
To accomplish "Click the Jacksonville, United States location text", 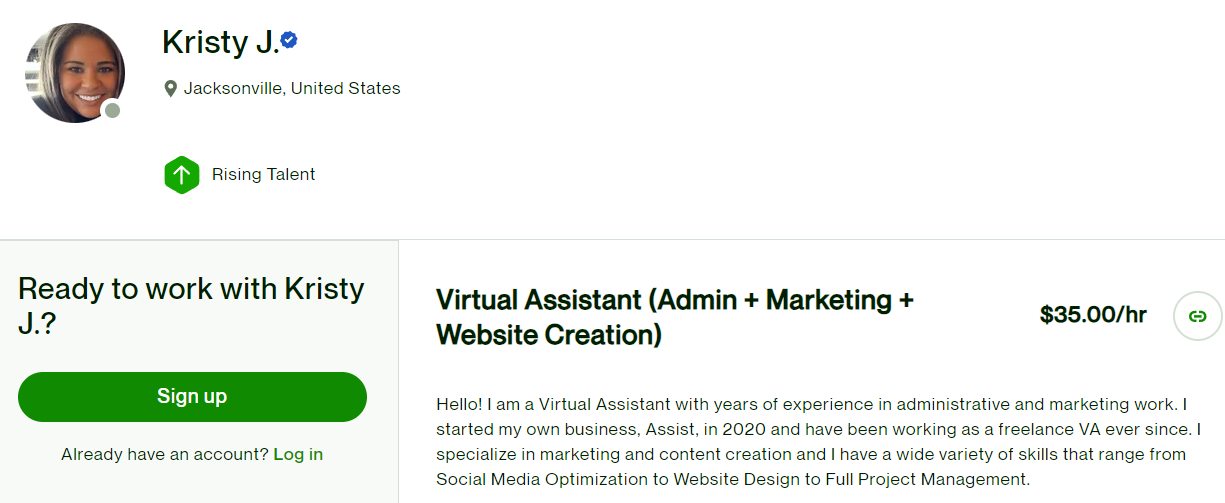I will [x=292, y=88].
